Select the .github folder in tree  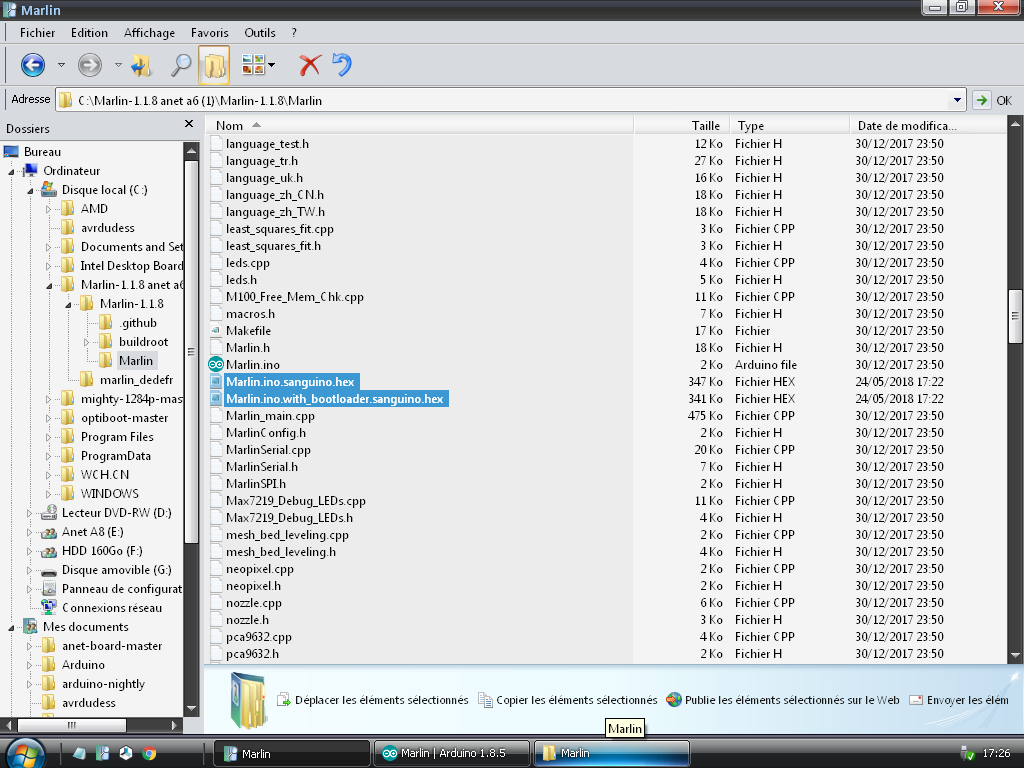pos(138,323)
